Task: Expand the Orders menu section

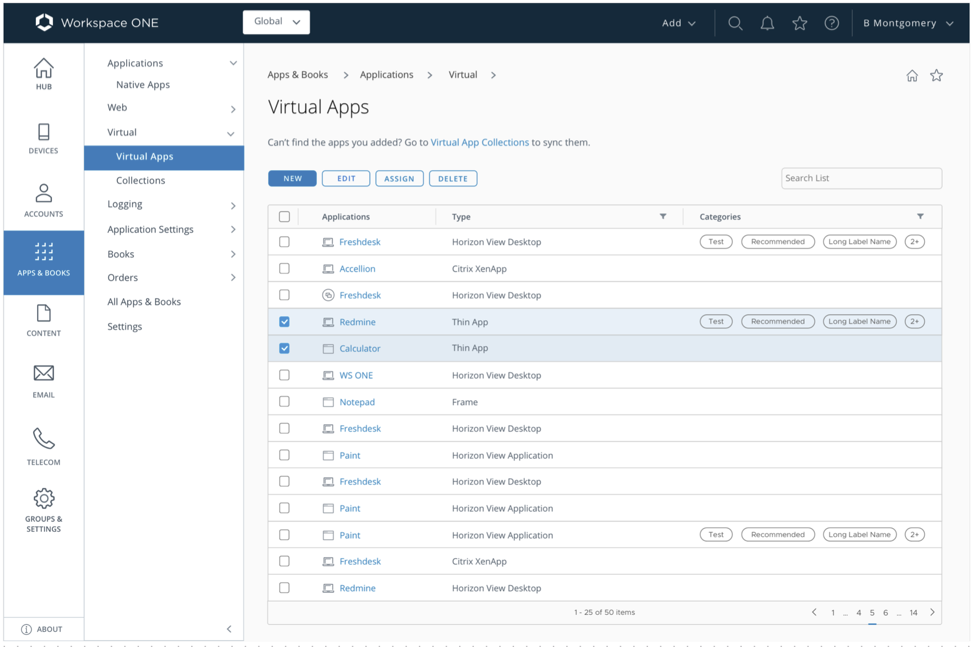Action: coord(233,277)
